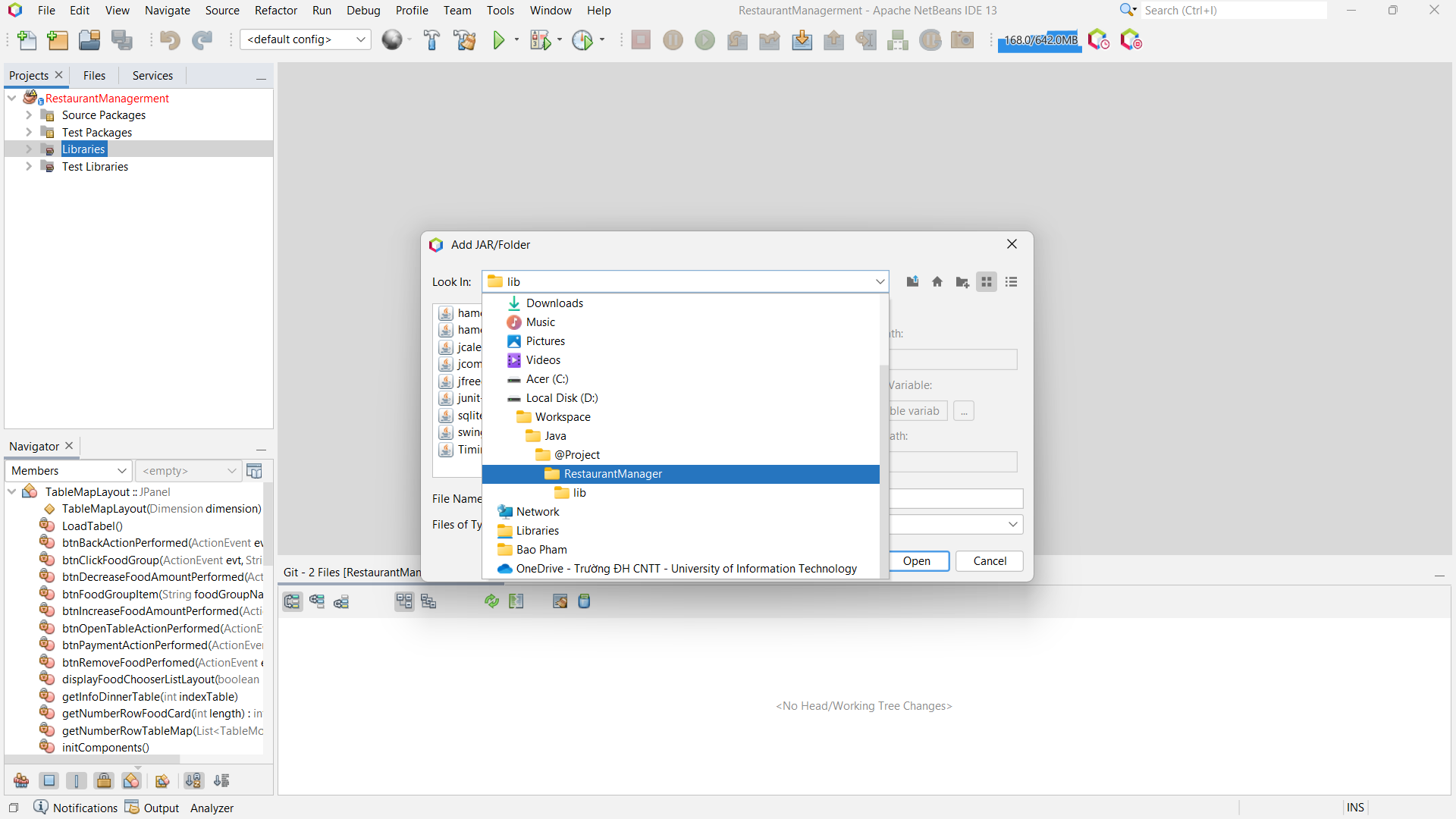Click the Git refresh status icon

tap(492, 601)
